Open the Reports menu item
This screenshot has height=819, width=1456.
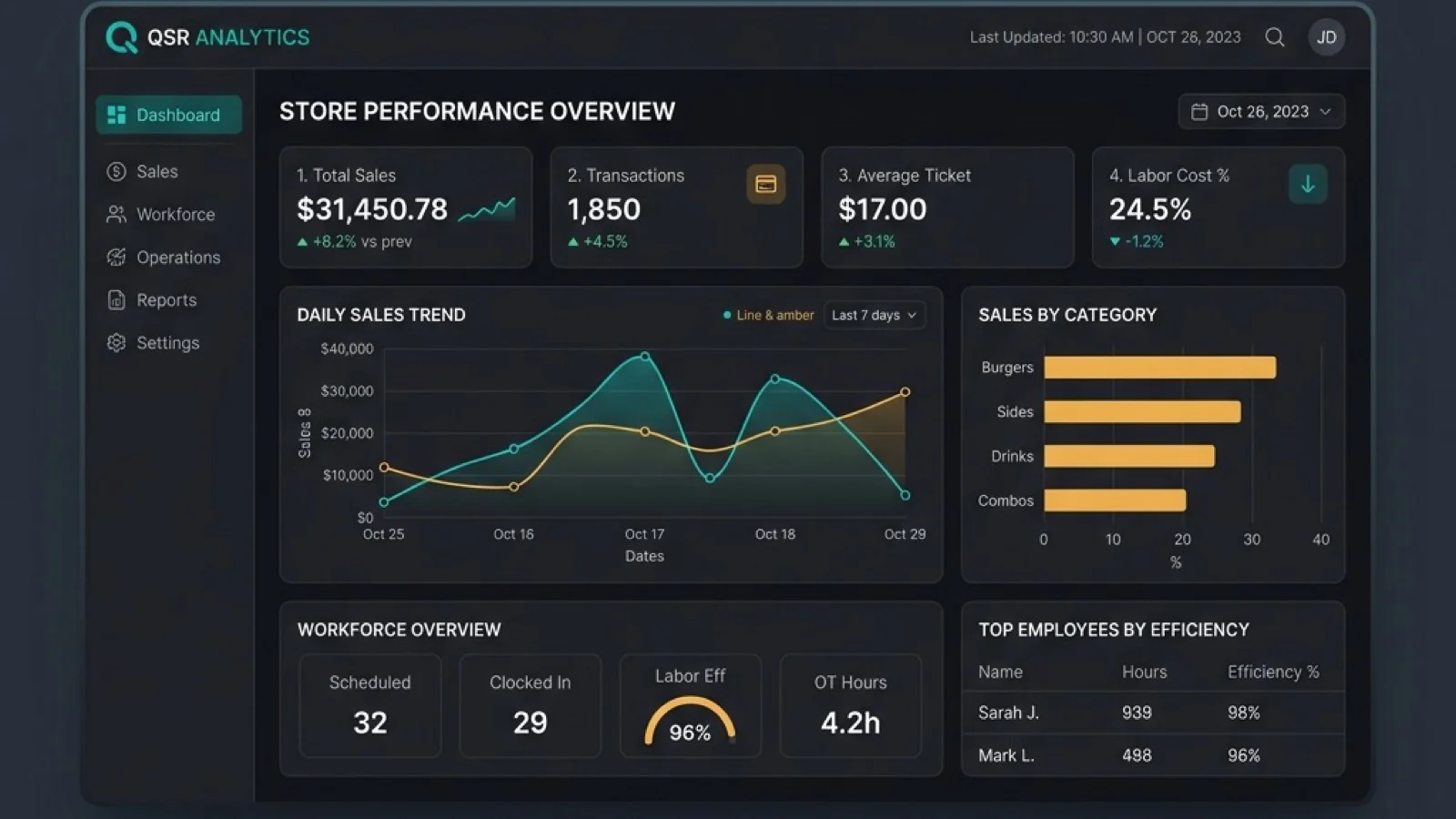click(169, 299)
